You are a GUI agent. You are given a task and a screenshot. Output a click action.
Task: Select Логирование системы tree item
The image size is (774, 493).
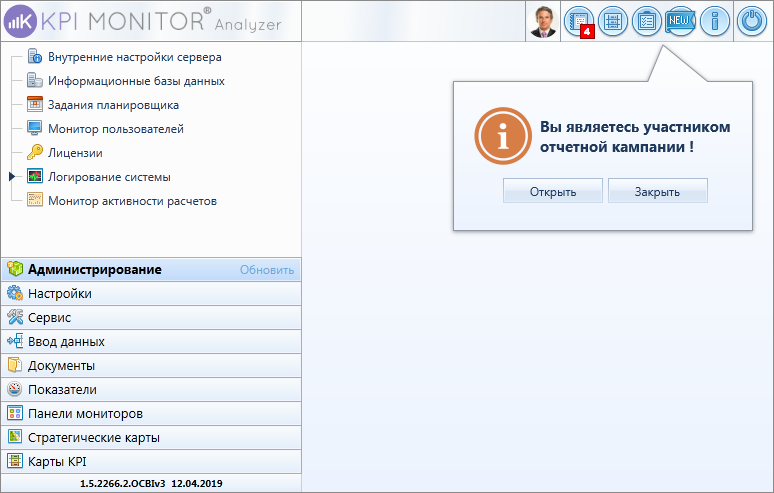[x=109, y=177]
